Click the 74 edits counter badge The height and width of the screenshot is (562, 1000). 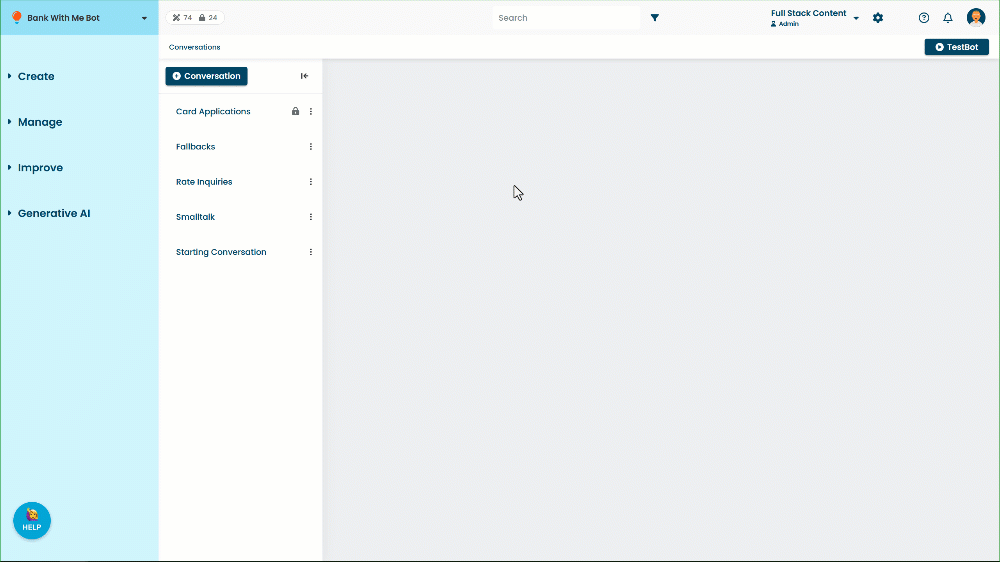pyautogui.click(x=182, y=18)
